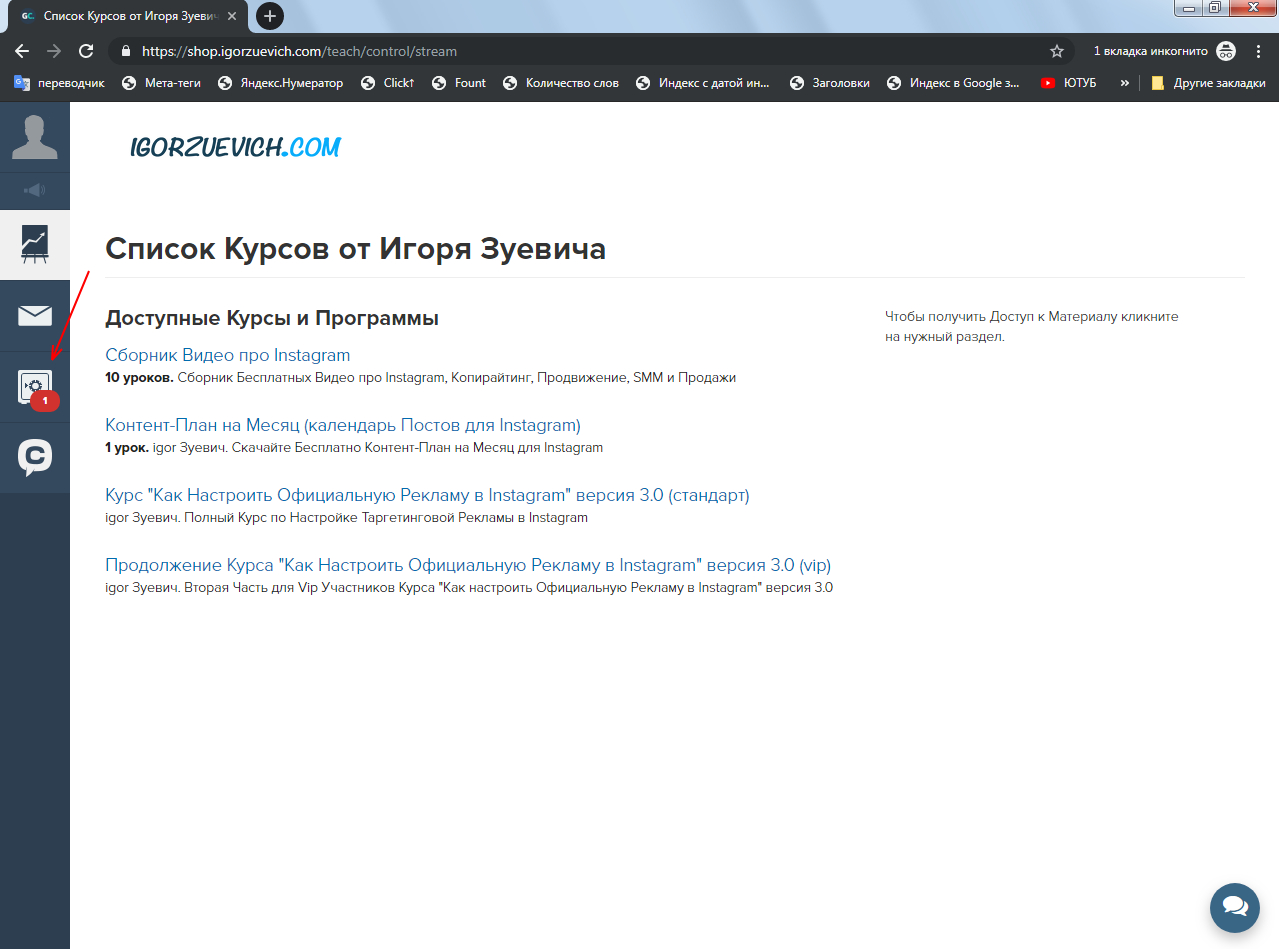Open Продолжение Курса версия 3.0 (vip) link
This screenshot has height=949, width=1279.
click(x=468, y=564)
